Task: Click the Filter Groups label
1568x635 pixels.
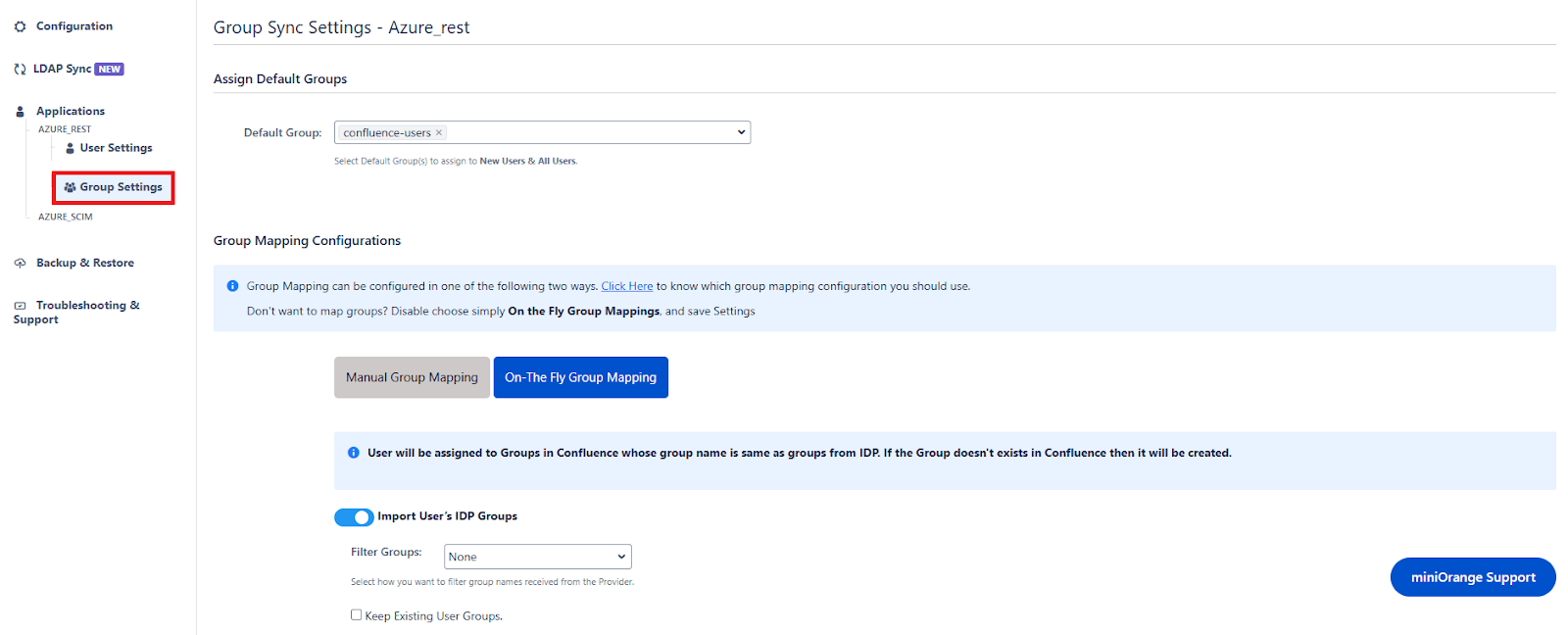Action: (x=386, y=553)
